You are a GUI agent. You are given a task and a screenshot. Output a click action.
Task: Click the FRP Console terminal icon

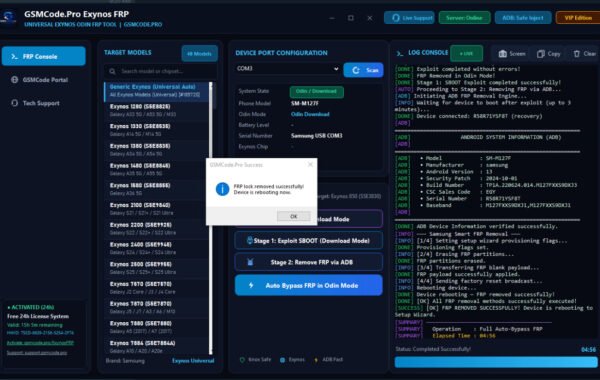tap(15, 56)
